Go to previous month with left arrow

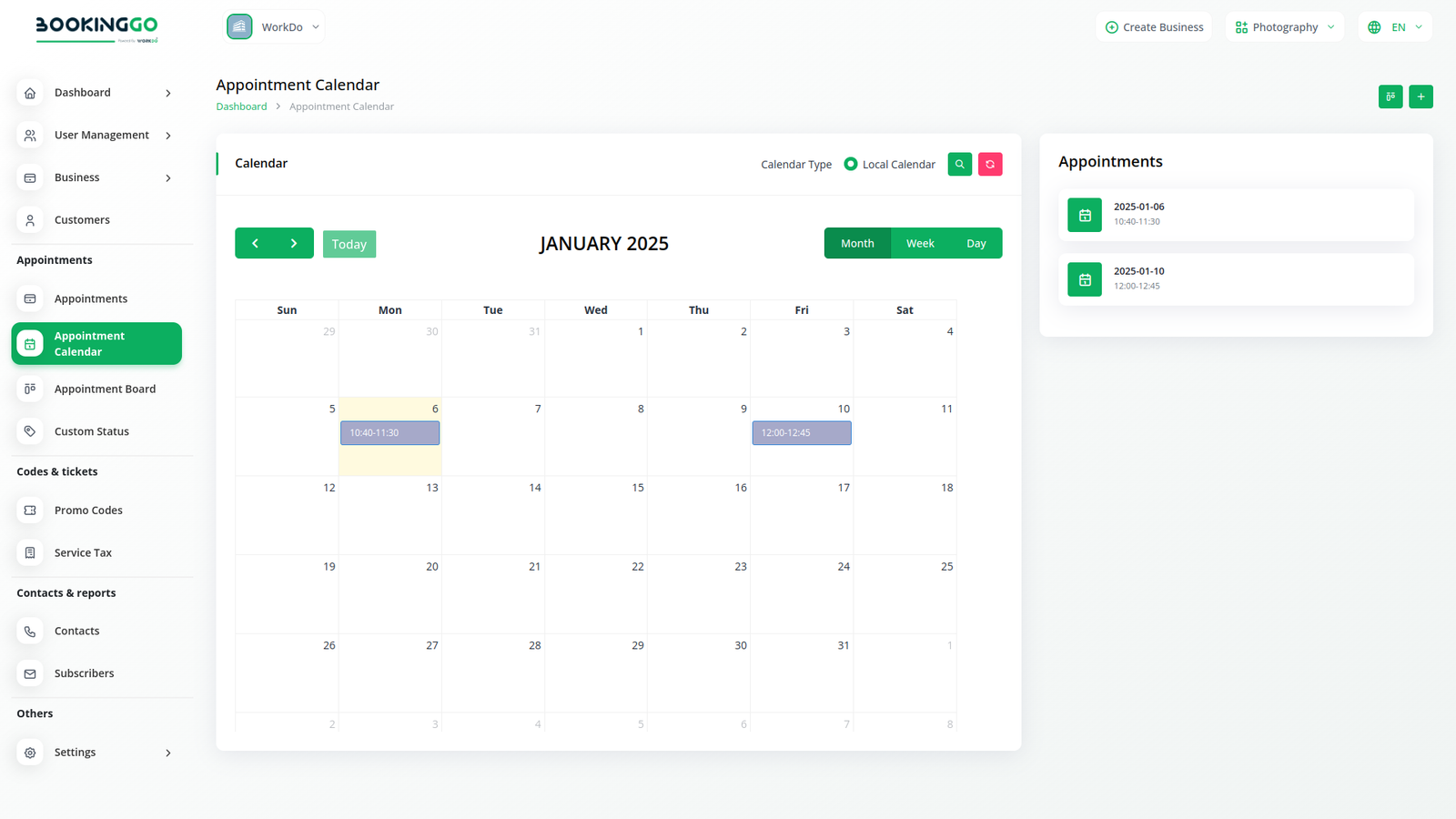(x=255, y=243)
